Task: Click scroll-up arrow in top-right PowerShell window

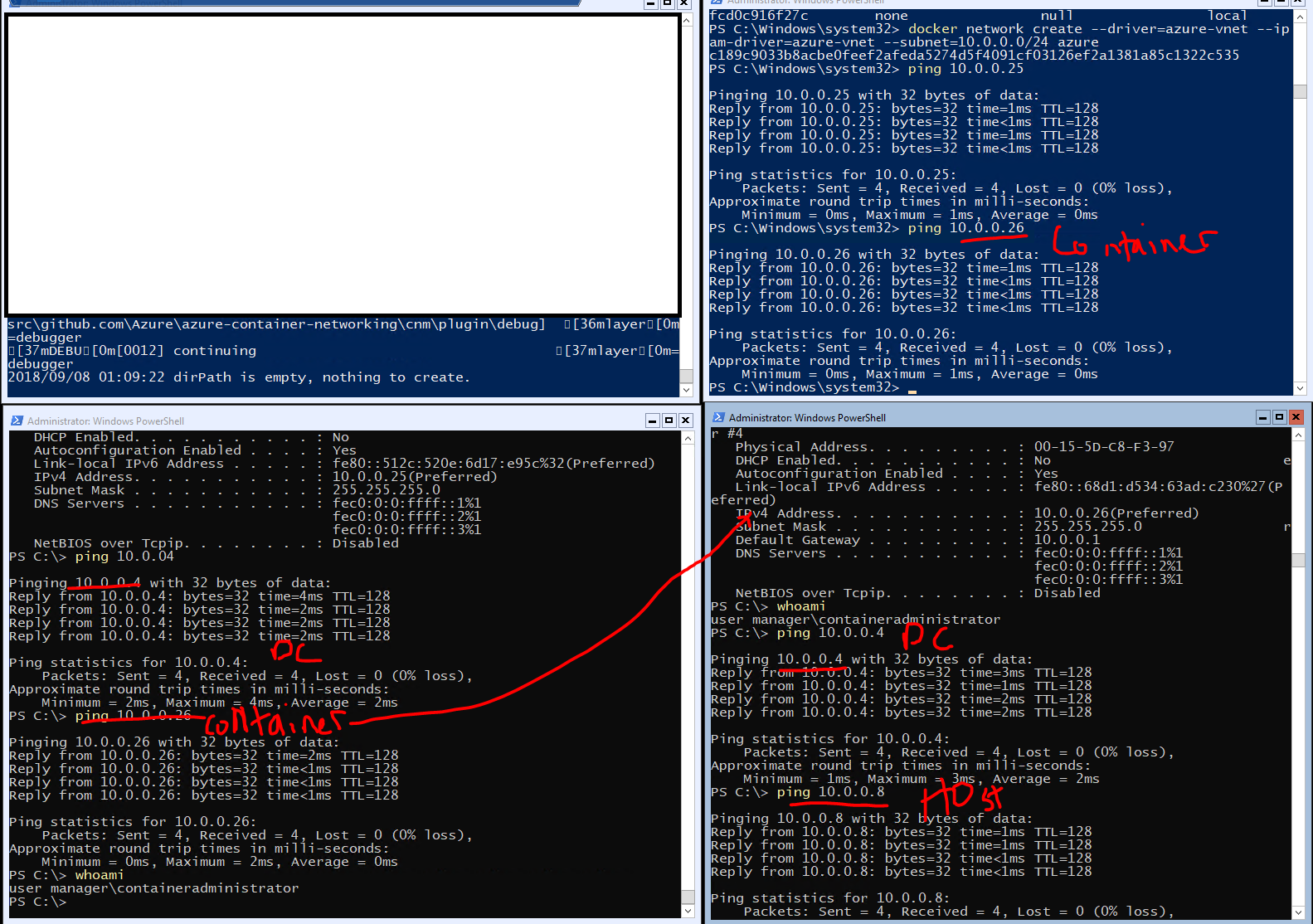Action: click(x=1300, y=18)
